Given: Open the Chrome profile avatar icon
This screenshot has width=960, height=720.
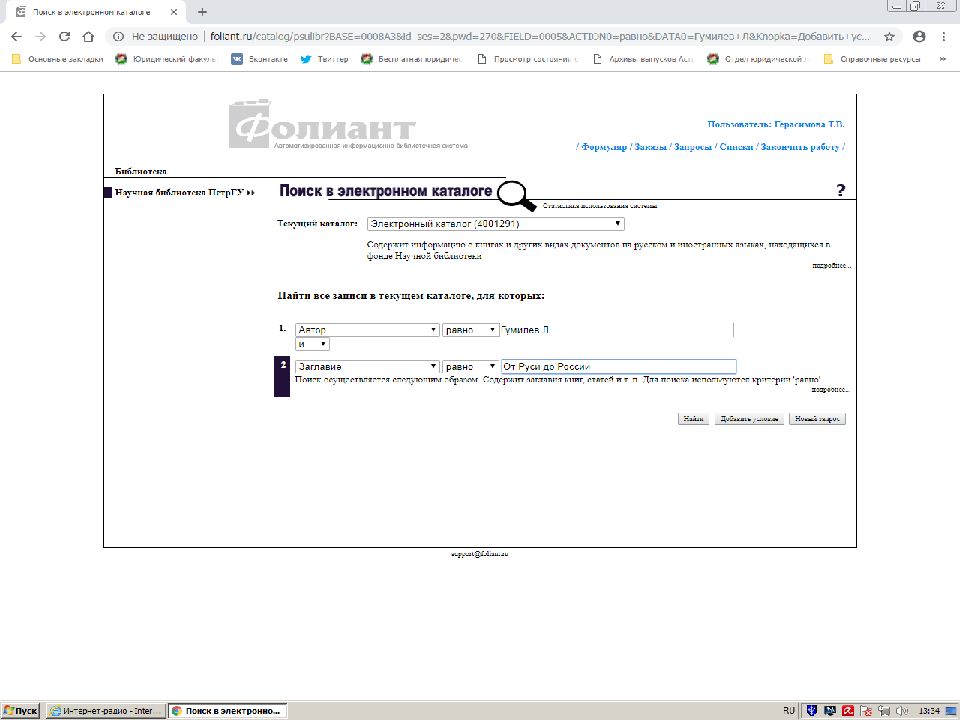Looking at the screenshot, I should click(919, 36).
